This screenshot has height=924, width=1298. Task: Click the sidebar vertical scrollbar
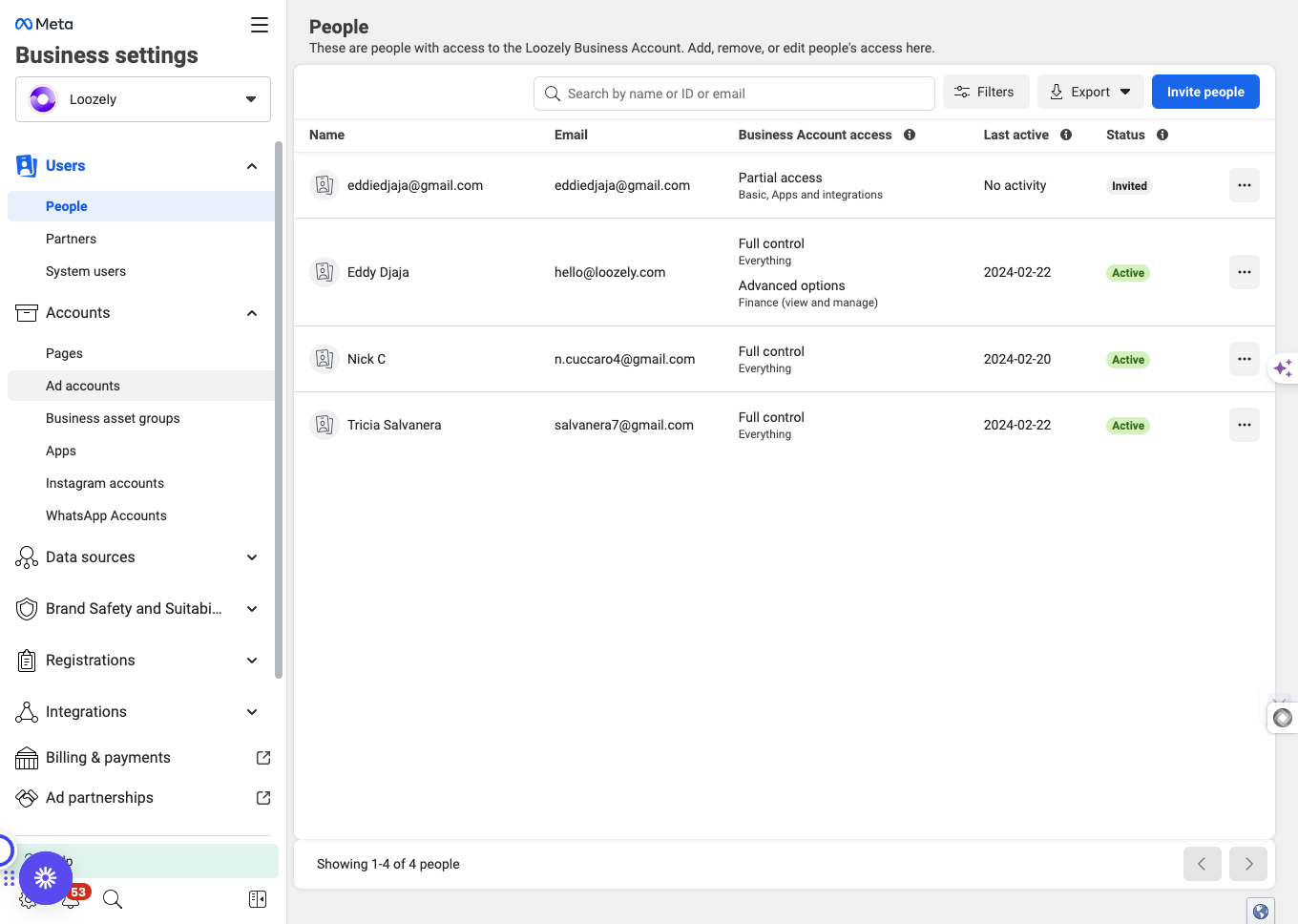coord(279,410)
